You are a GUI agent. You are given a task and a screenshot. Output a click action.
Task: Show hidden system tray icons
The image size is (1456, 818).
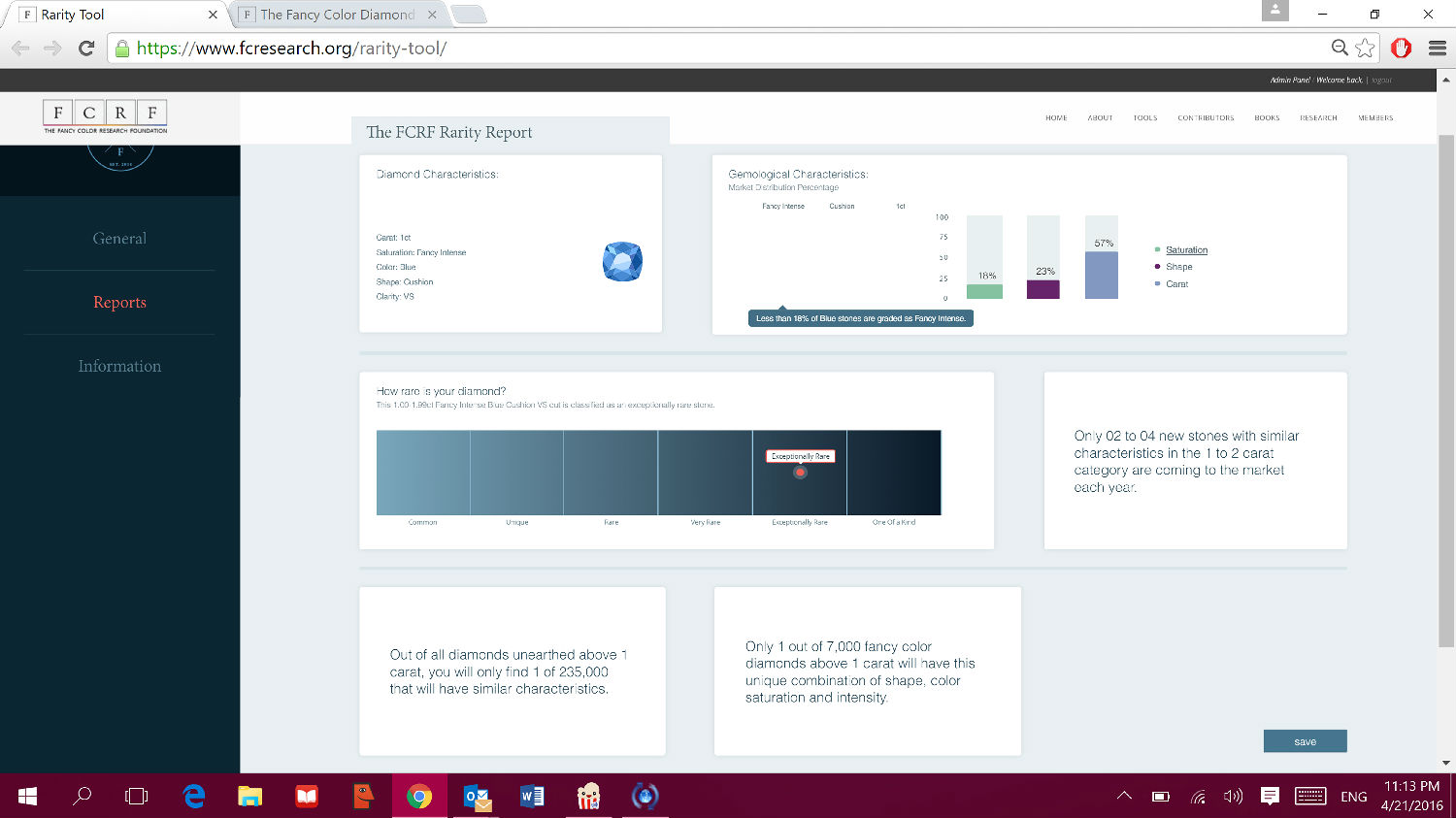pos(1124,797)
